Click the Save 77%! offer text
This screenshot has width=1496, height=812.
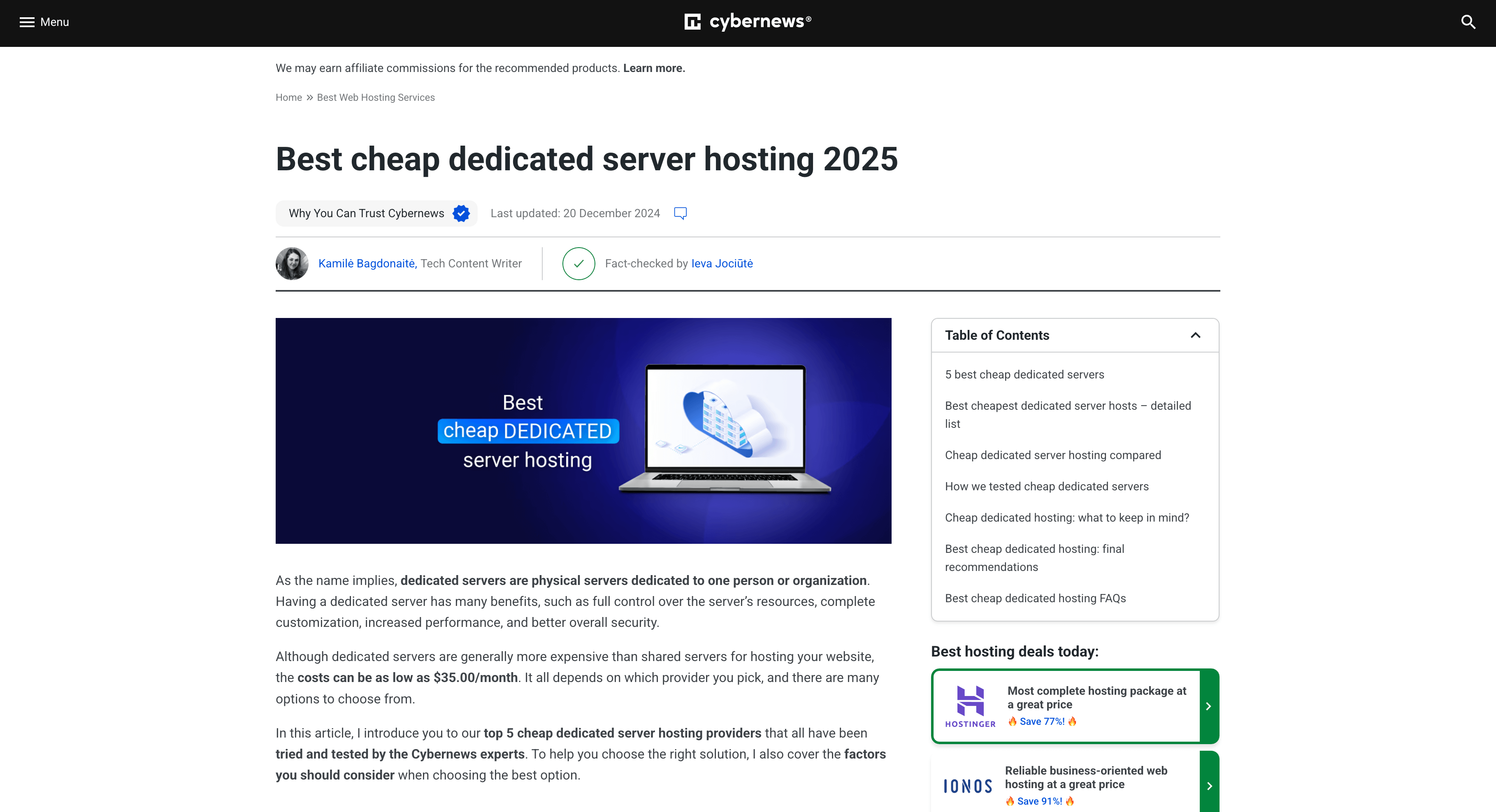(x=1042, y=722)
